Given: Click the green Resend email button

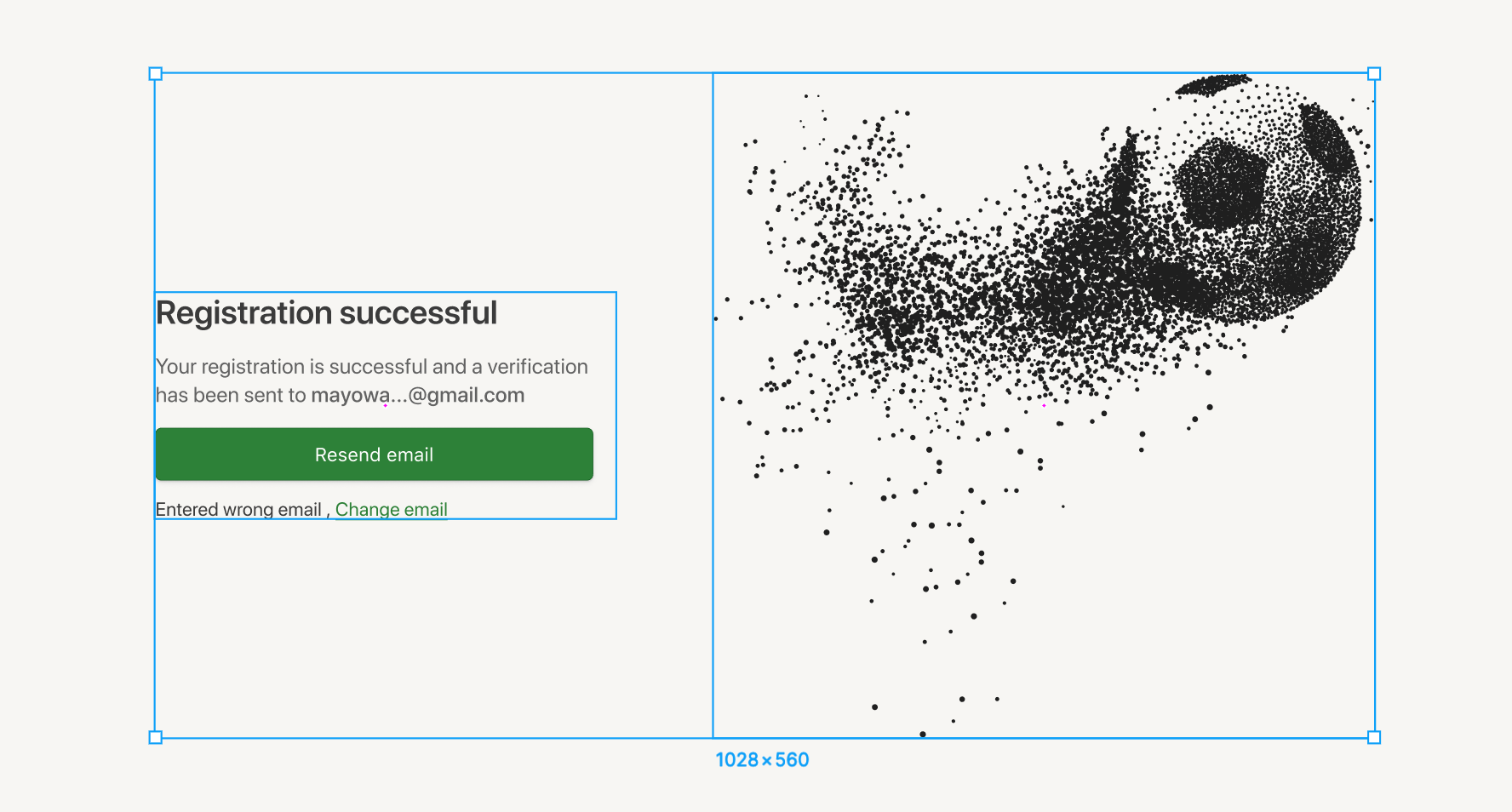Looking at the screenshot, I should (x=374, y=455).
